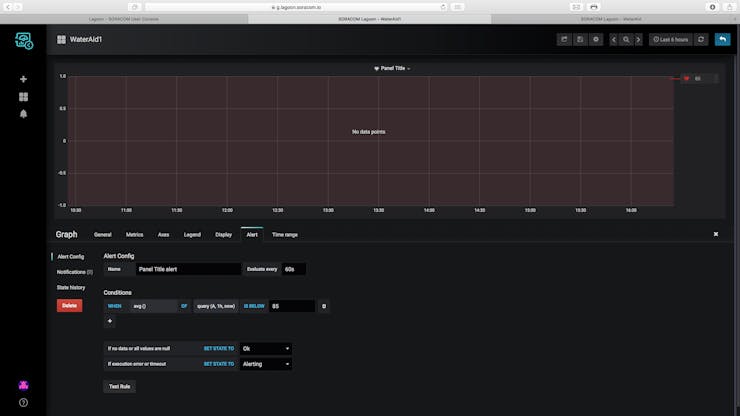The width and height of the screenshot is (740, 416).
Task: Shift time range backward with left arrow
Action: (614, 40)
